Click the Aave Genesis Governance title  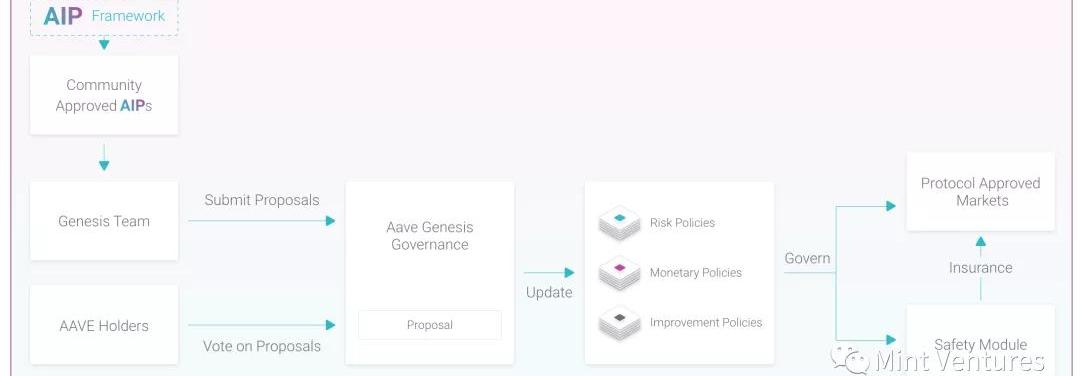click(x=430, y=236)
